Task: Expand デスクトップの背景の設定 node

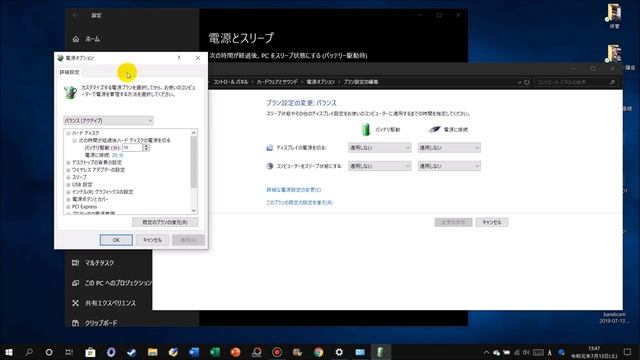Action: (68, 162)
